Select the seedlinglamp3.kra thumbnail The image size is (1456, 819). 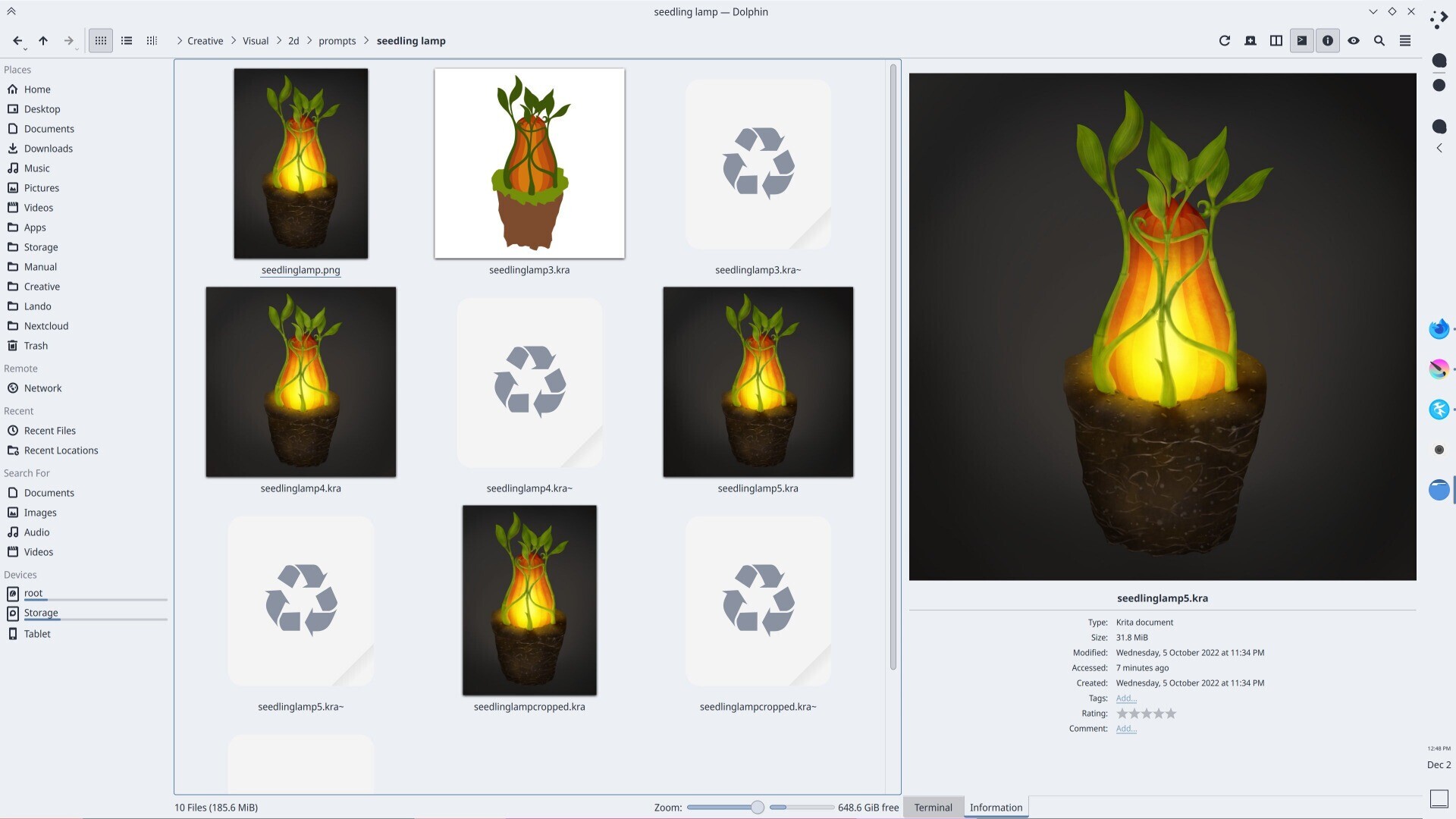[x=529, y=164]
